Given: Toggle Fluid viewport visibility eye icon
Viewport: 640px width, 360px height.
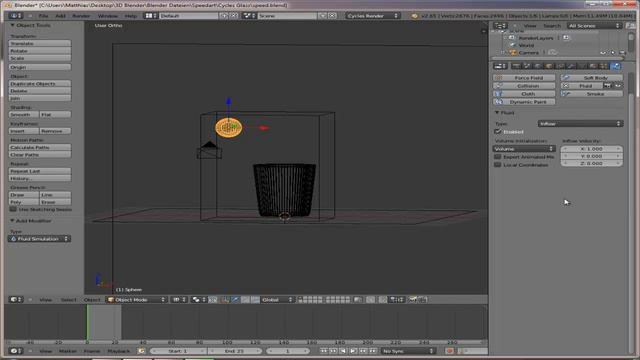Looking at the screenshot, I should coord(618,86).
